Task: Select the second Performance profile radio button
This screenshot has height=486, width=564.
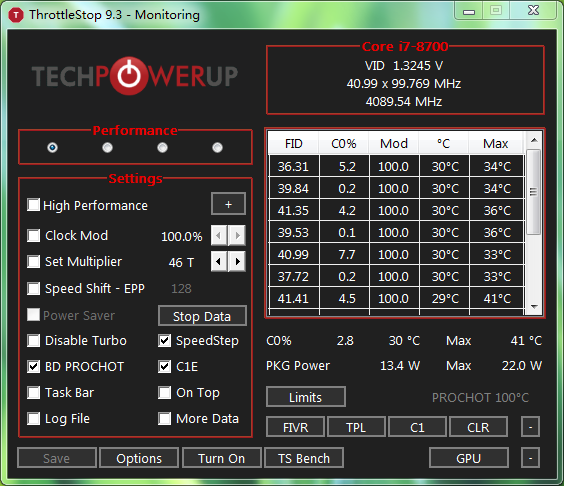Action: pos(108,147)
